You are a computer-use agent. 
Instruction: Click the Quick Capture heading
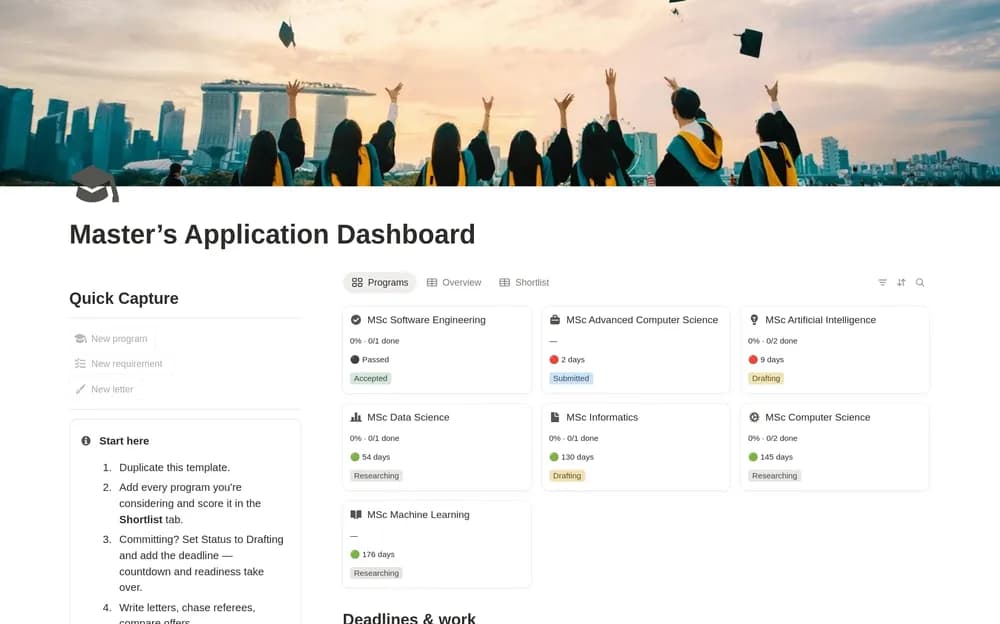(x=124, y=298)
